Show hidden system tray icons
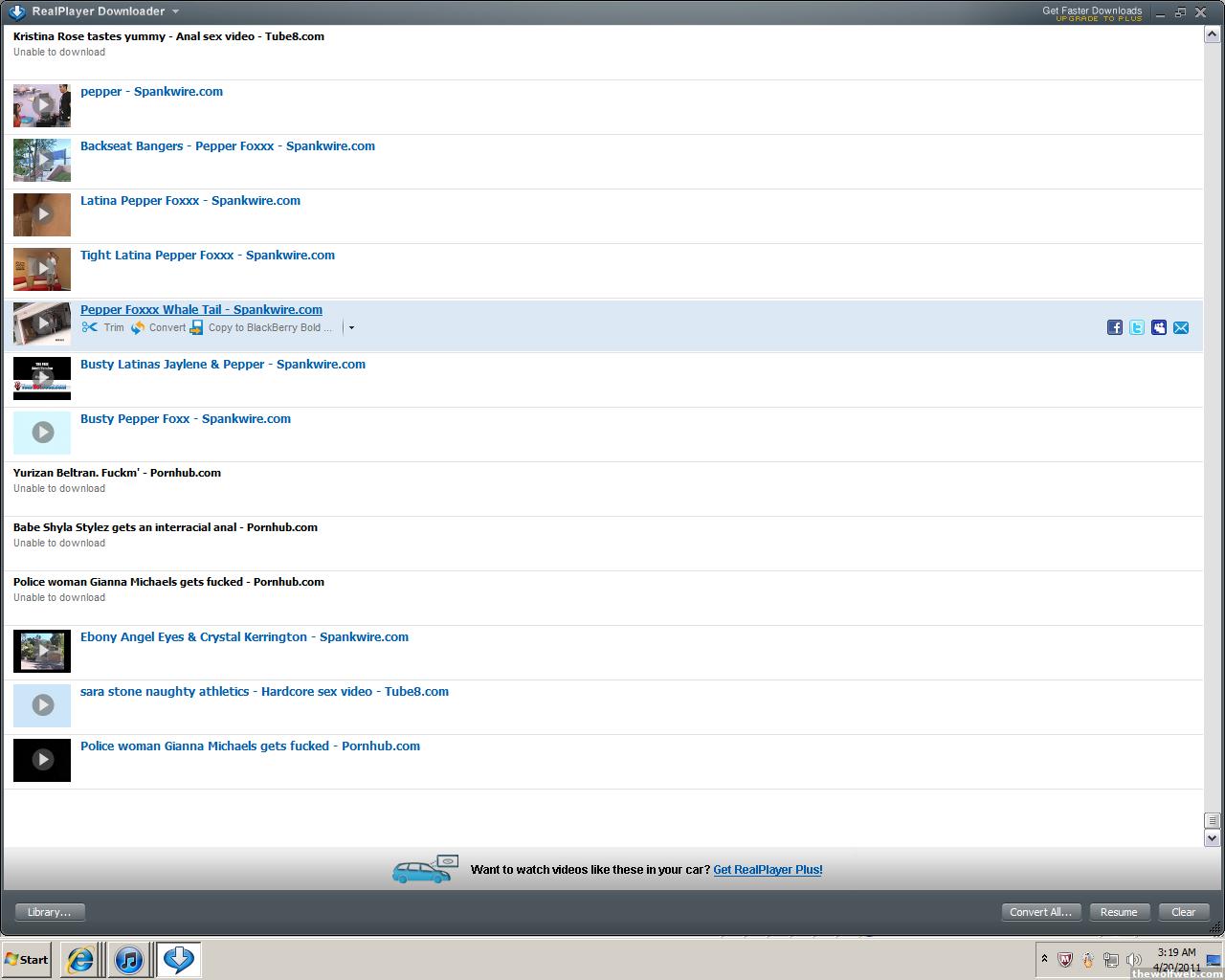 click(x=1044, y=959)
